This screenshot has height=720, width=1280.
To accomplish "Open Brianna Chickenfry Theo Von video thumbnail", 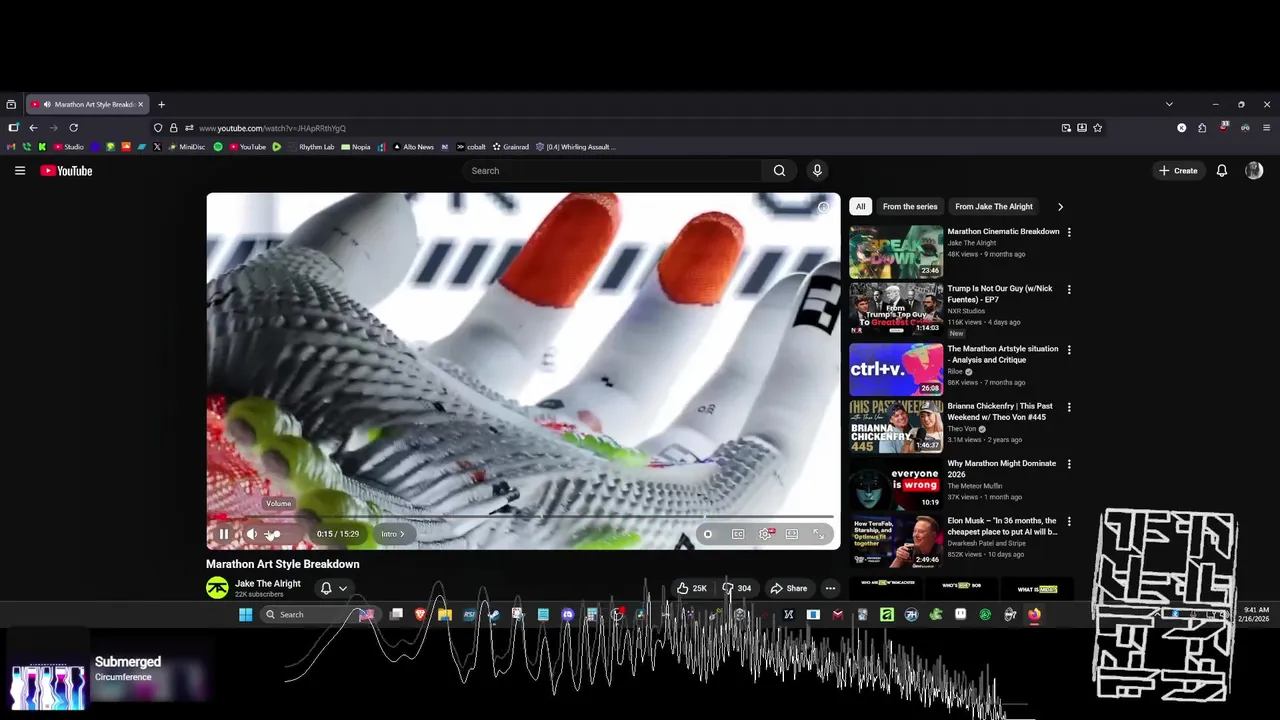I will [896, 426].
